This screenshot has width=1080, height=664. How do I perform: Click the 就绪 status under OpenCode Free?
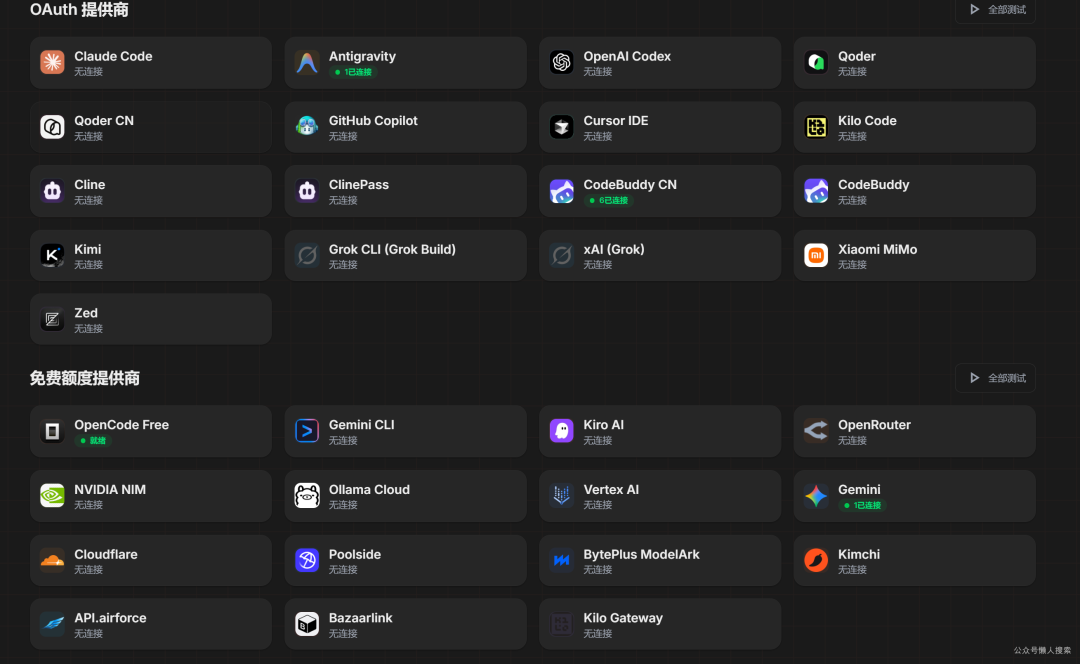[x=93, y=441]
